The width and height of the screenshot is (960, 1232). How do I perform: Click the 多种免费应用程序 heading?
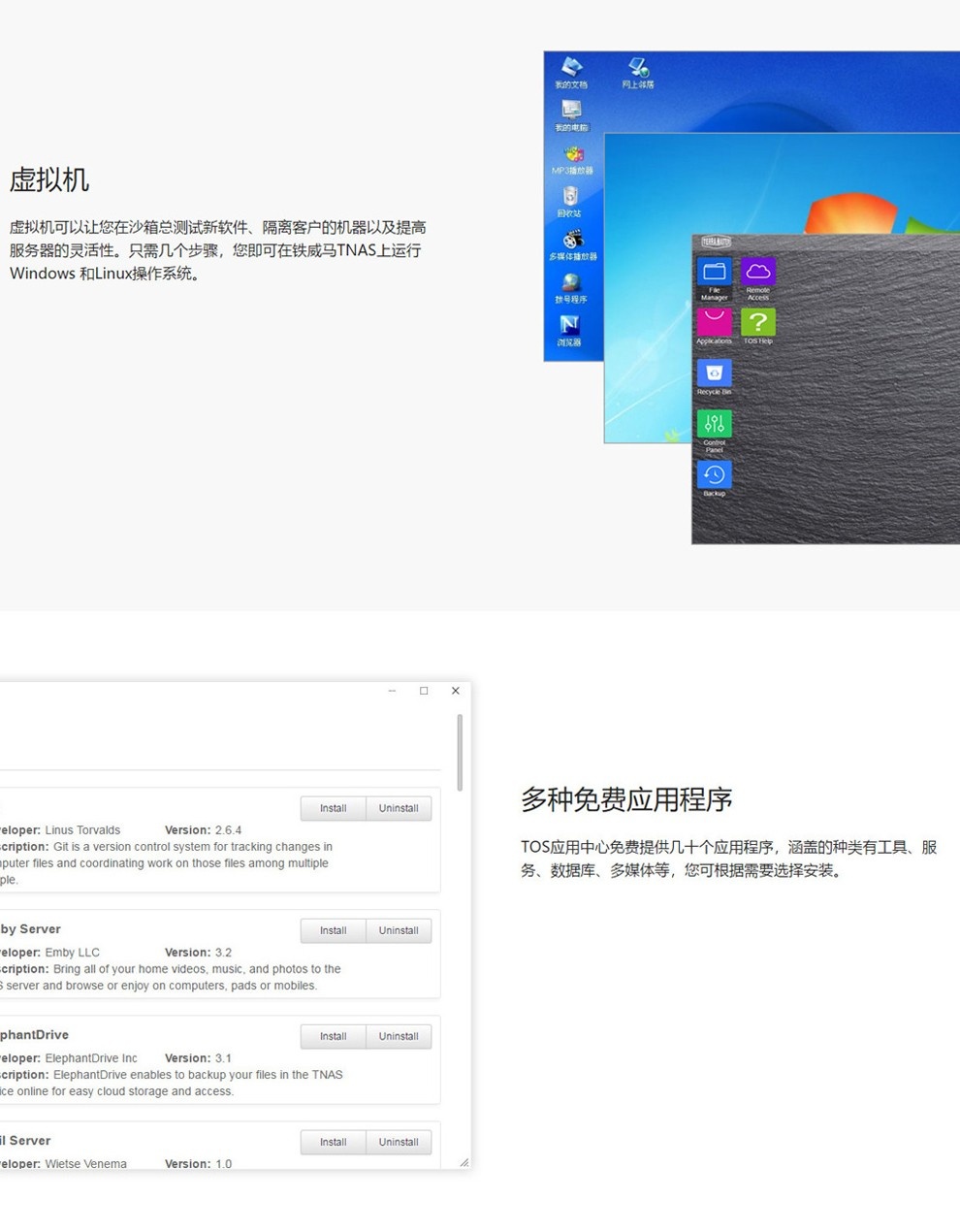626,799
